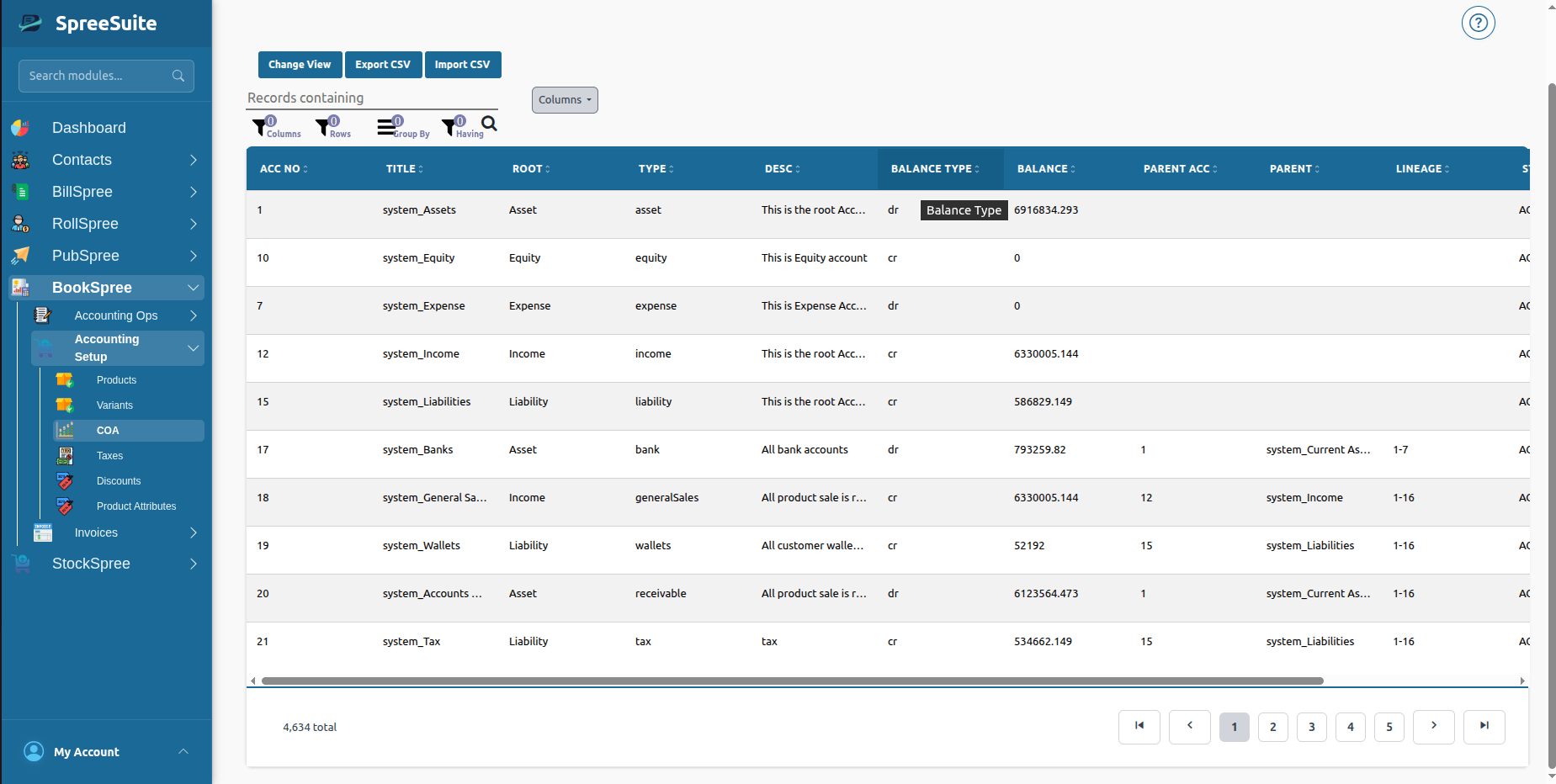Expand the RollSpree menu chevron
This screenshot has height=784, width=1556.
(x=194, y=224)
